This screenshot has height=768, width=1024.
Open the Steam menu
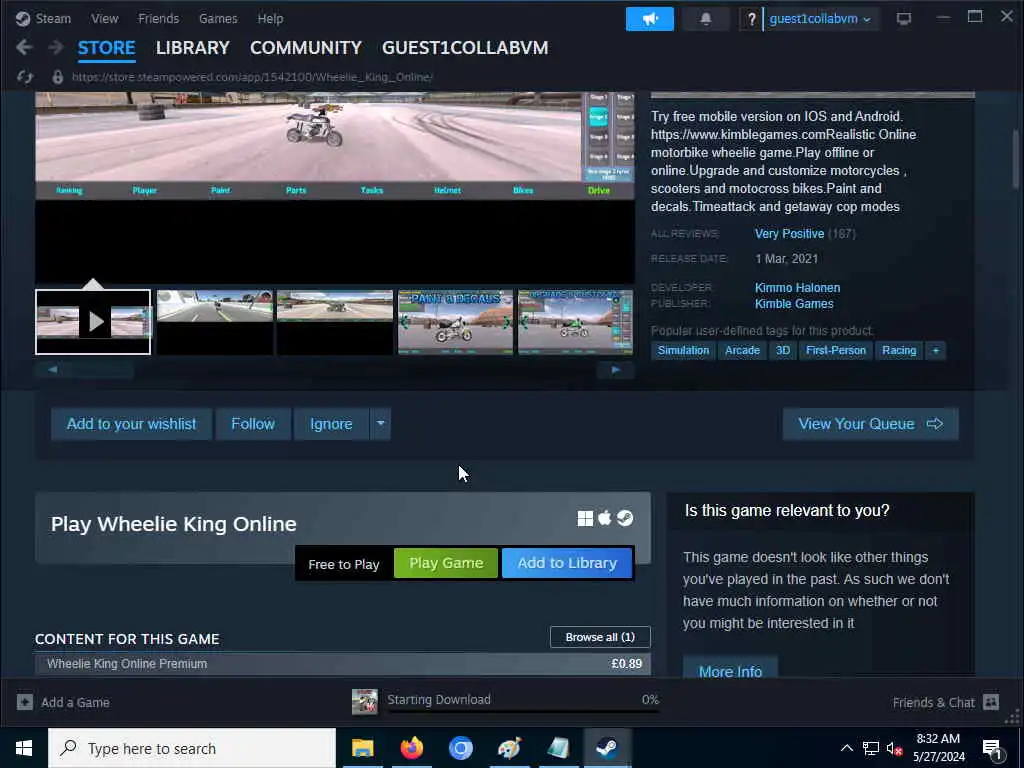coord(53,18)
